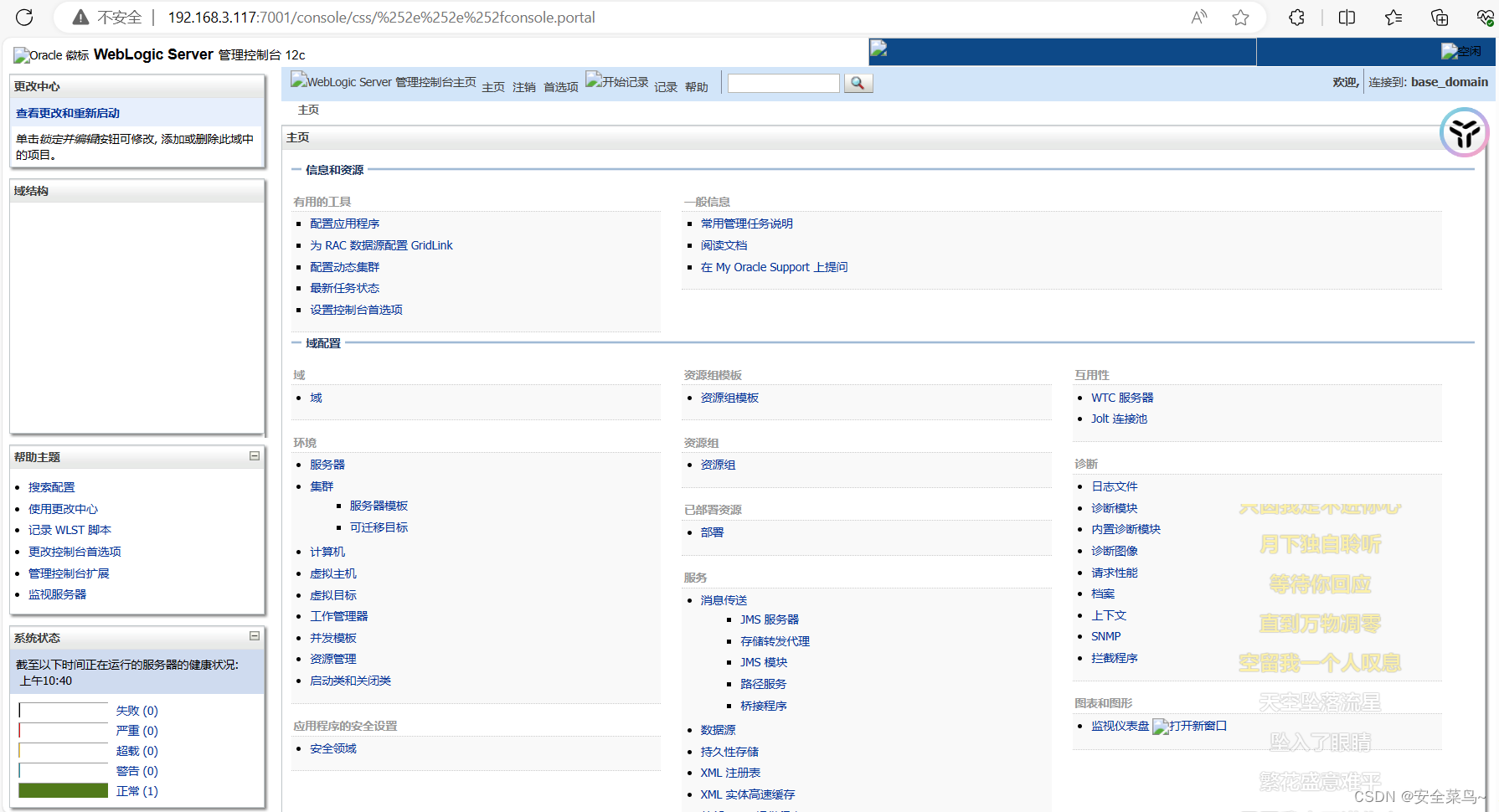Image resolution: width=1499 pixels, height=812 pixels.
Task: Open 数据源 link
Action: [718, 730]
